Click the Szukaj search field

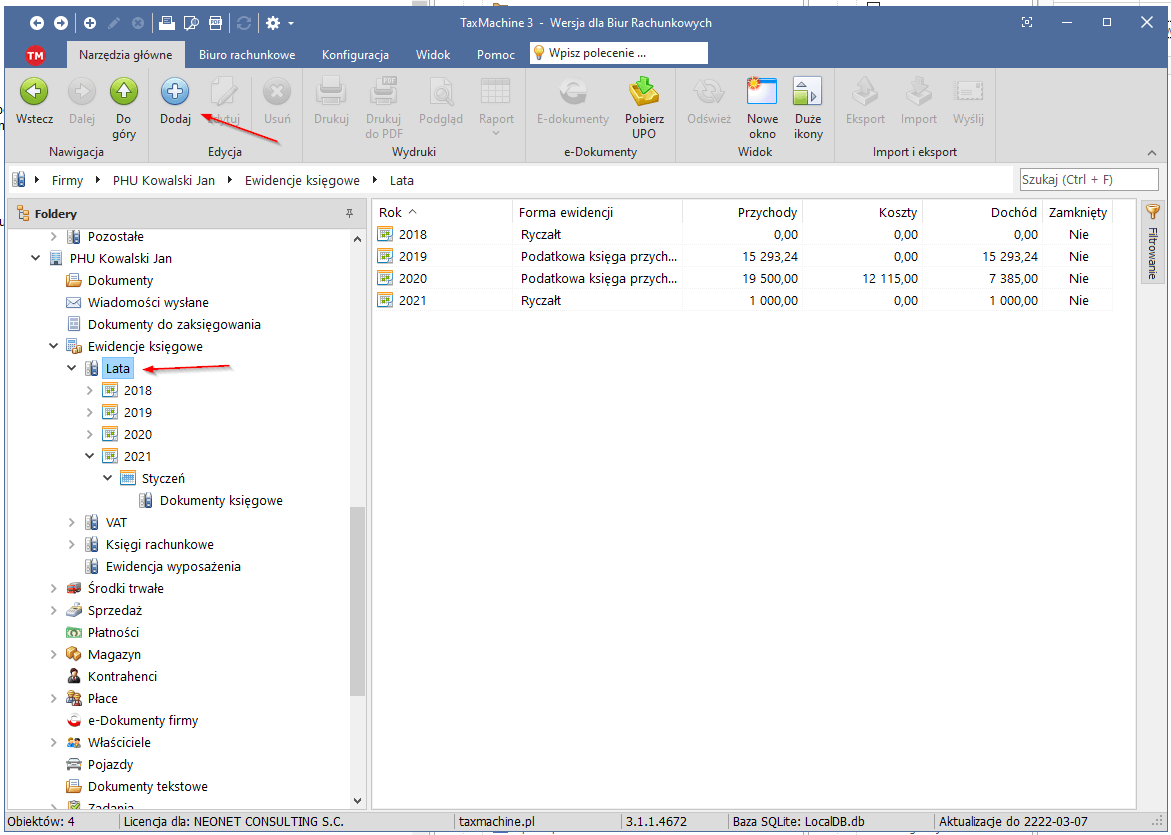(x=1088, y=180)
